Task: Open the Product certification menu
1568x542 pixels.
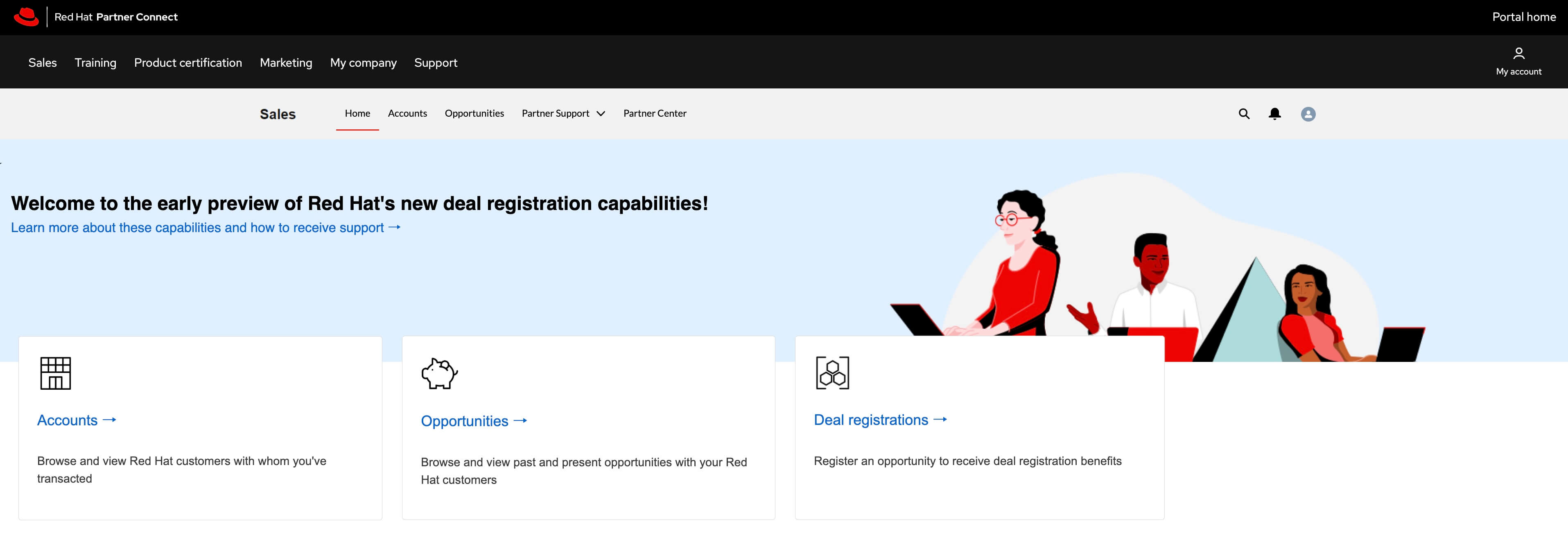Action: point(188,63)
